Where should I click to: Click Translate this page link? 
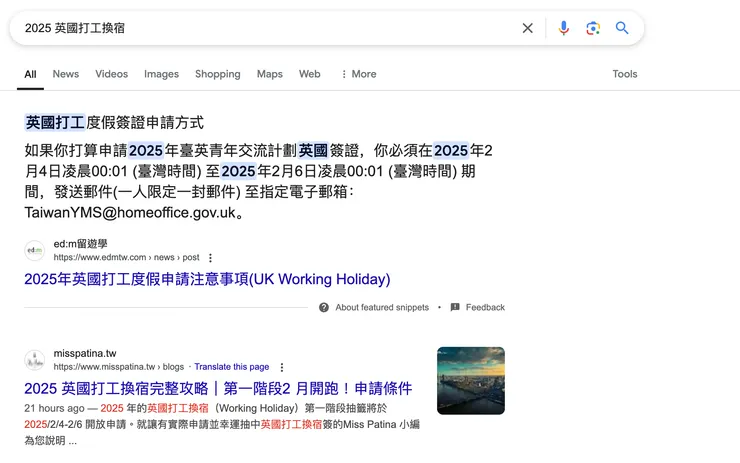click(x=232, y=367)
